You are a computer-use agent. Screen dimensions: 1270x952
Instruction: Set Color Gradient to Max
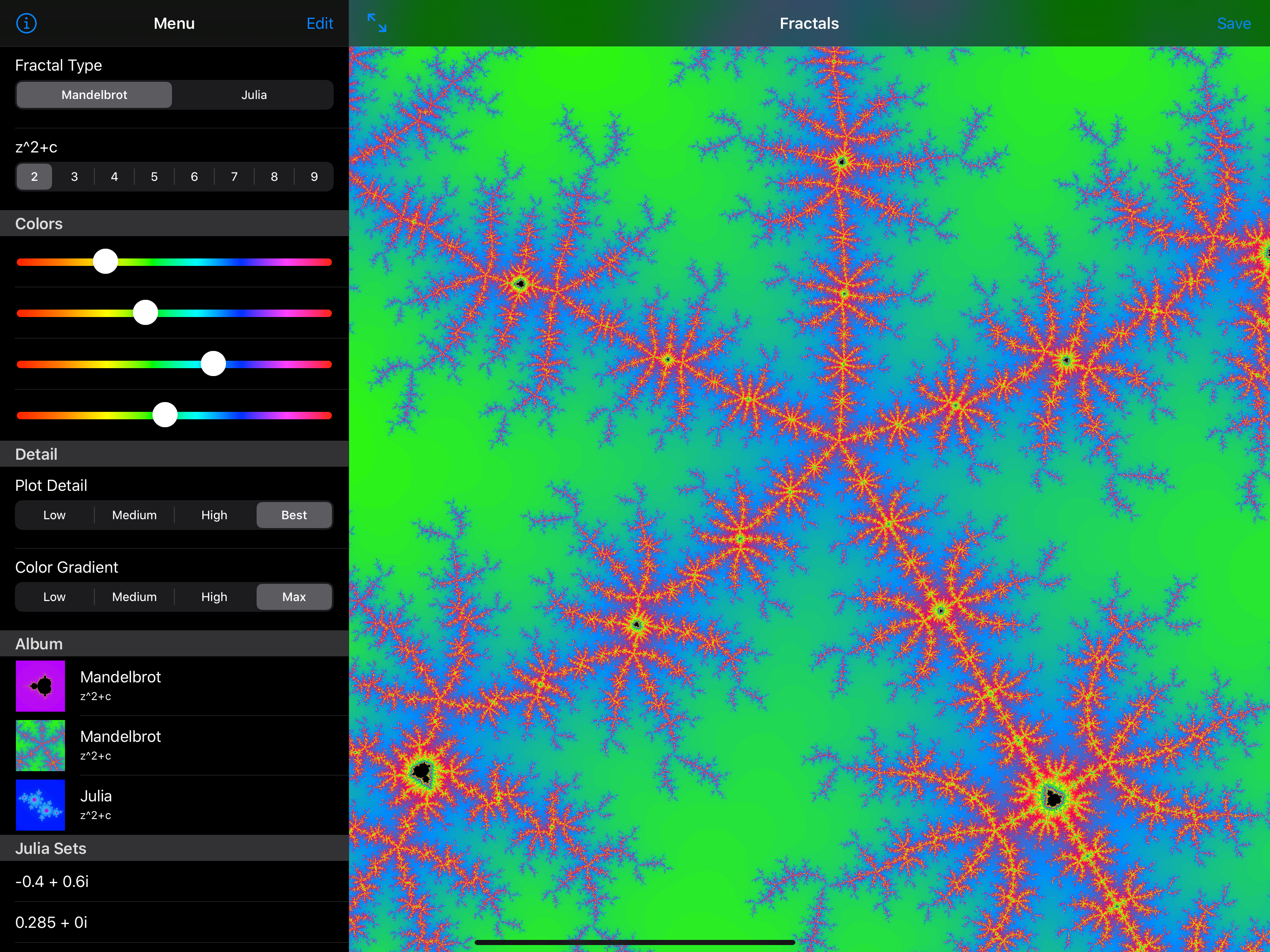tap(294, 596)
